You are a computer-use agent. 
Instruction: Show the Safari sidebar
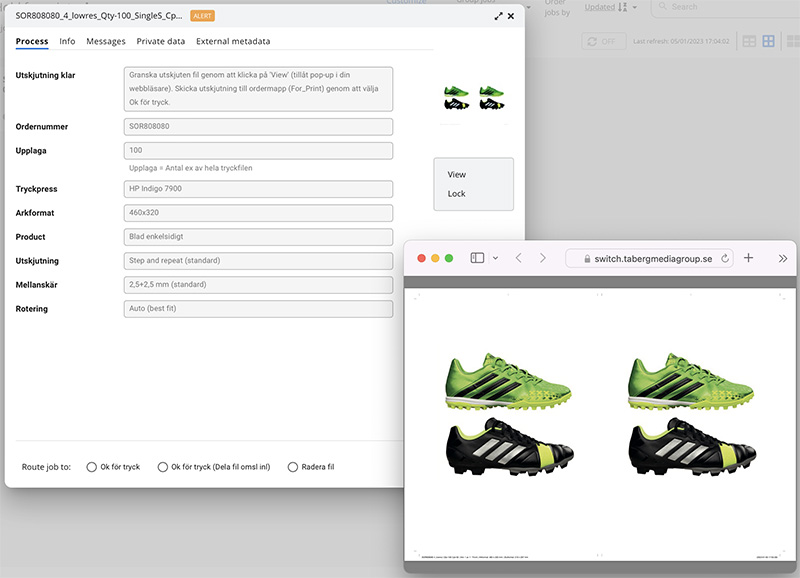(x=477, y=258)
